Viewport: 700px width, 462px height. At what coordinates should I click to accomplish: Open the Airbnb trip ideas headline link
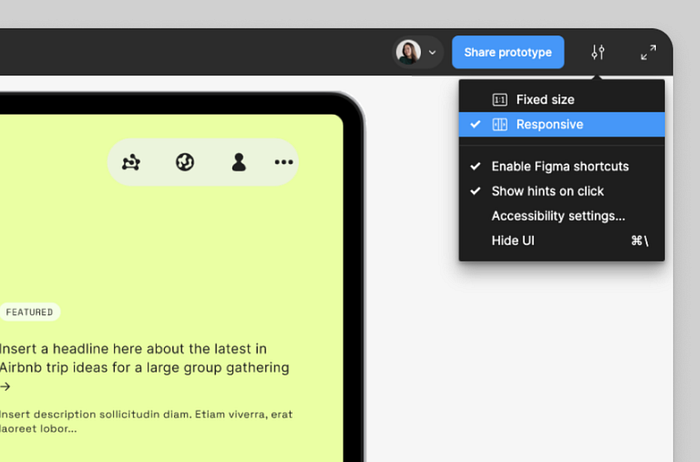144,358
